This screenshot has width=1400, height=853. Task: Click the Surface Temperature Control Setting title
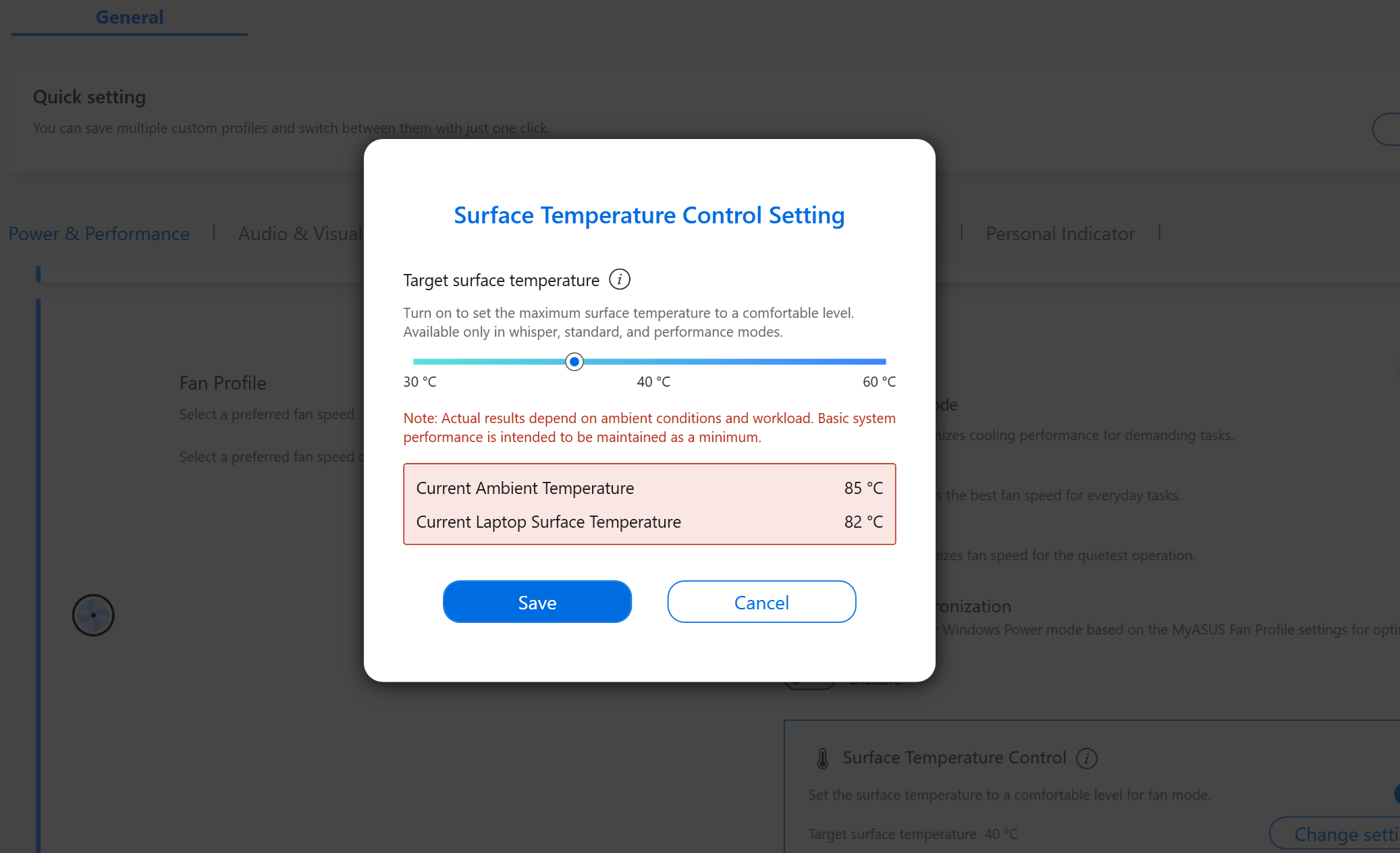[x=649, y=215]
